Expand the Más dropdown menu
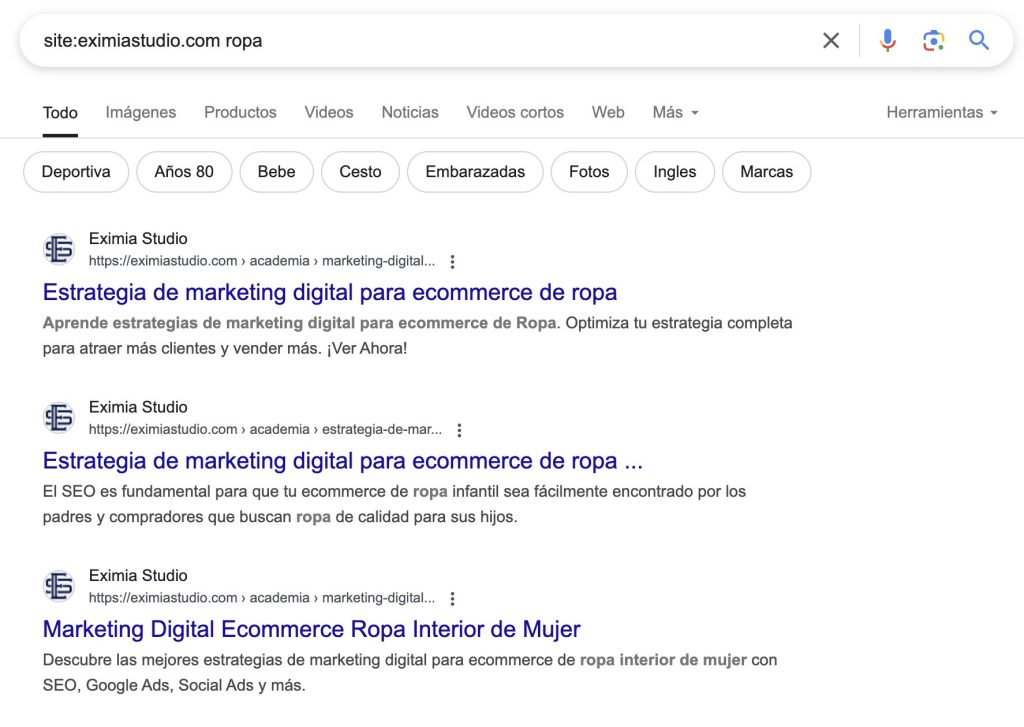This screenshot has height=727, width=1024. [675, 112]
